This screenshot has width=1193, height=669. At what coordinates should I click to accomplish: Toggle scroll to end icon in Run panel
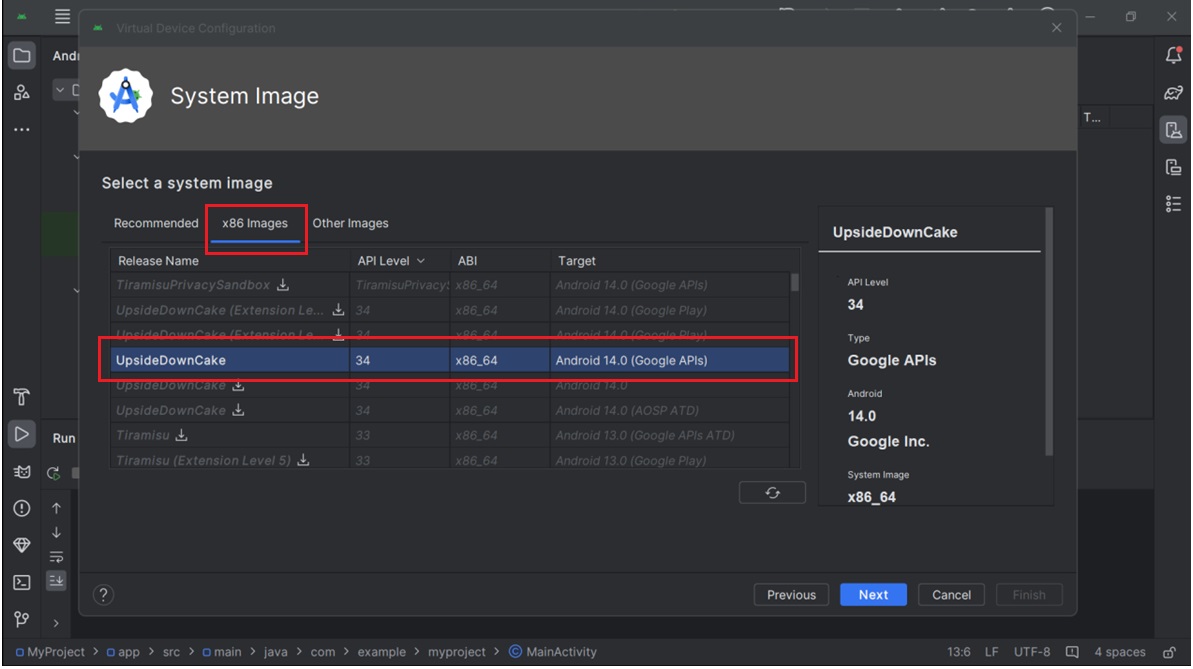56,581
